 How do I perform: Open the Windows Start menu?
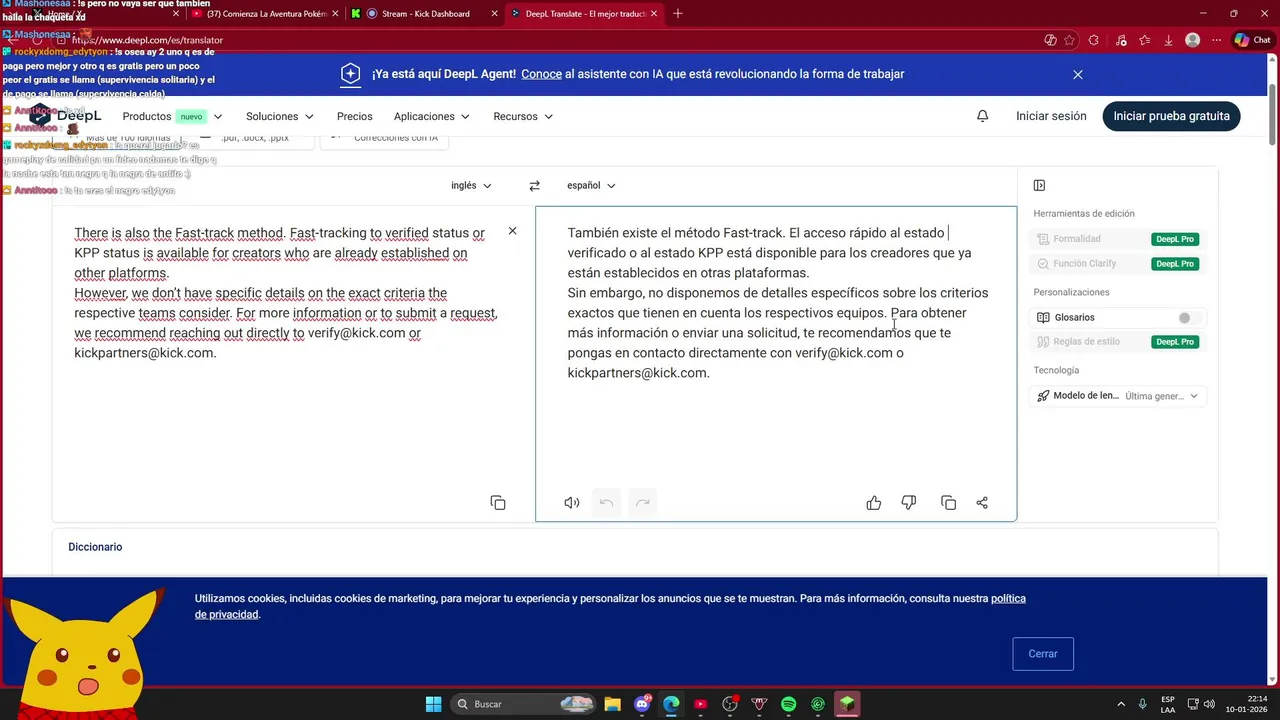[433, 704]
